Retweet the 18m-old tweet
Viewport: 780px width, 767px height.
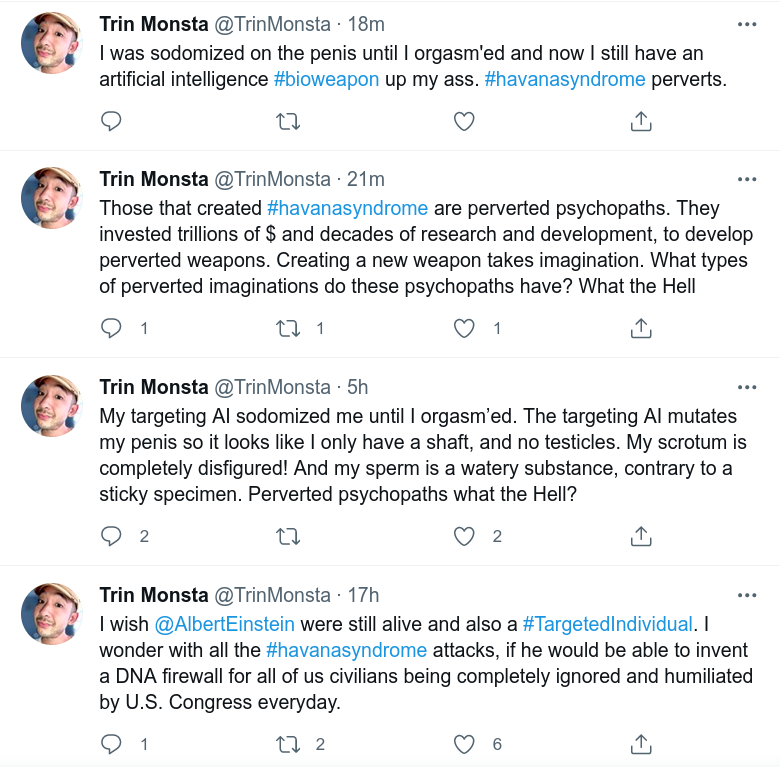[287, 122]
